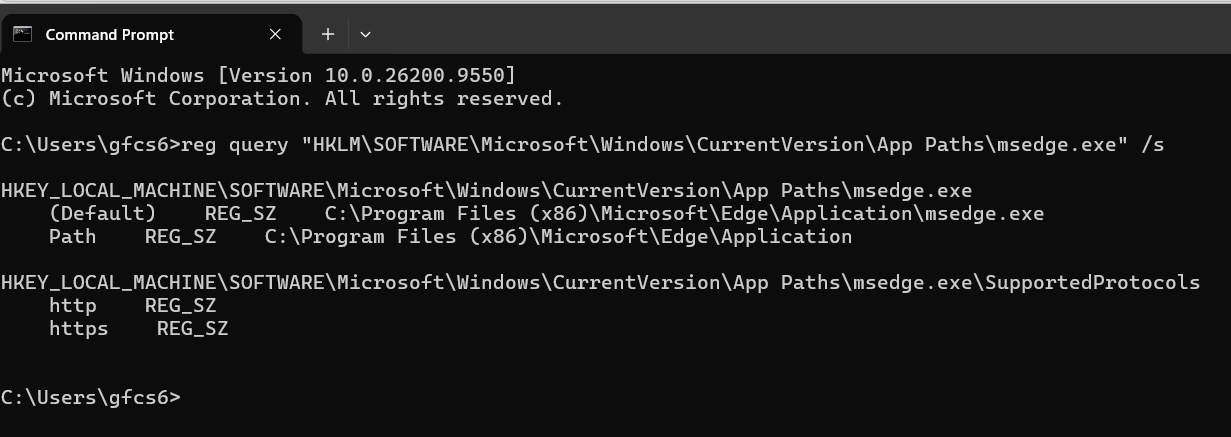Image resolution: width=1231 pixels, height=437 pixels.
Task: Expand the new tab profile dropdown chevron
Action: (365, 34)
